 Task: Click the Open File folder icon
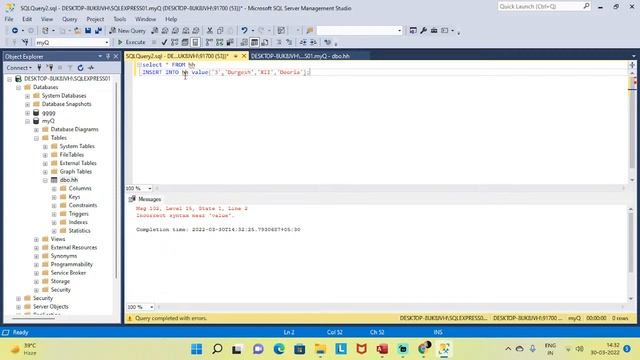click(x=77, y=31)
